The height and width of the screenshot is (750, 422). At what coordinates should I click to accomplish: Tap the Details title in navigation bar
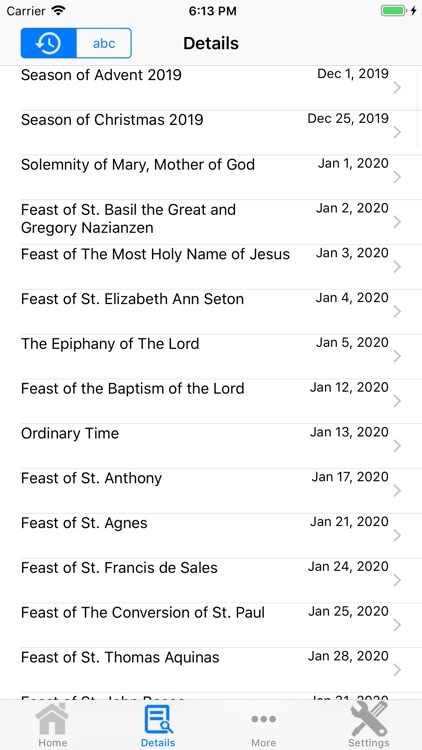click(211, 44)
